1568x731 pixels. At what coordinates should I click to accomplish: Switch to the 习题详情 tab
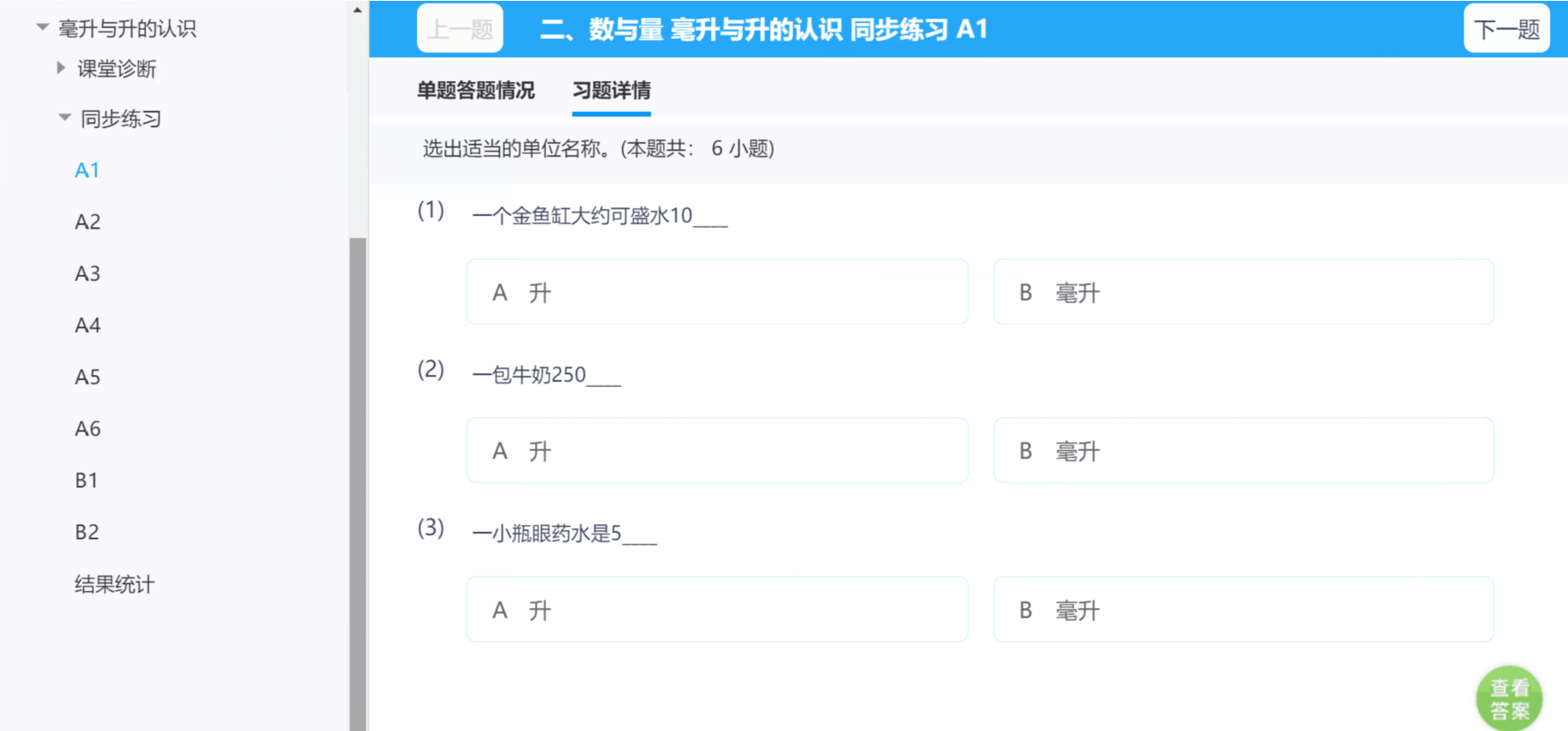point(612,91)
